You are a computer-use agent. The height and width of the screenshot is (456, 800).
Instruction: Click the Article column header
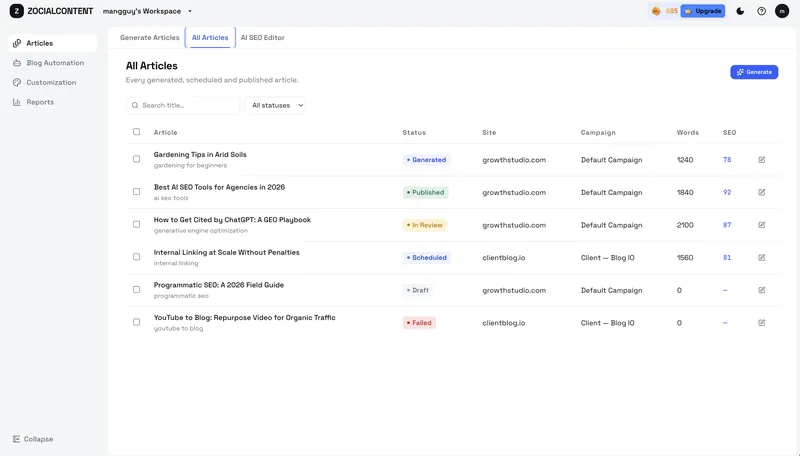tap(165, 133)
